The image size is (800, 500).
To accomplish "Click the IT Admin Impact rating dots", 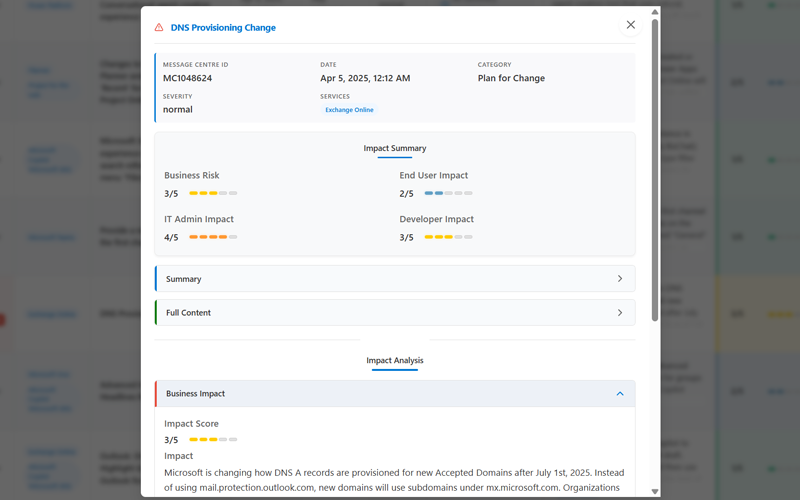I will pyautogui.click(x=213, y=237).
